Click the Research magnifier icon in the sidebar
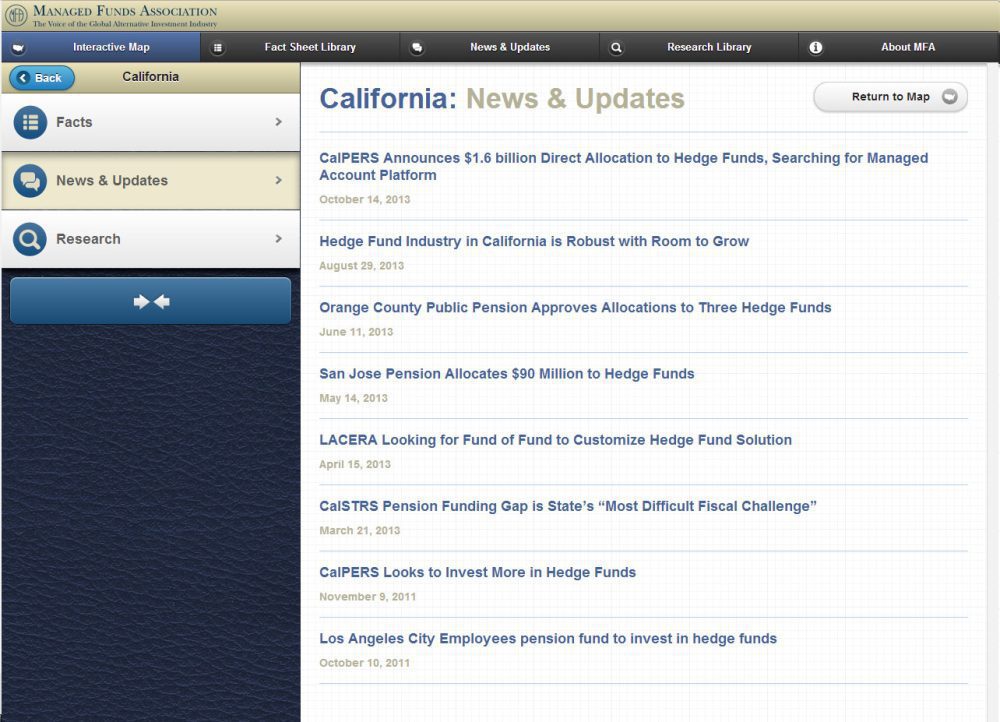The image size is (1000, 722). click(30, 239)
